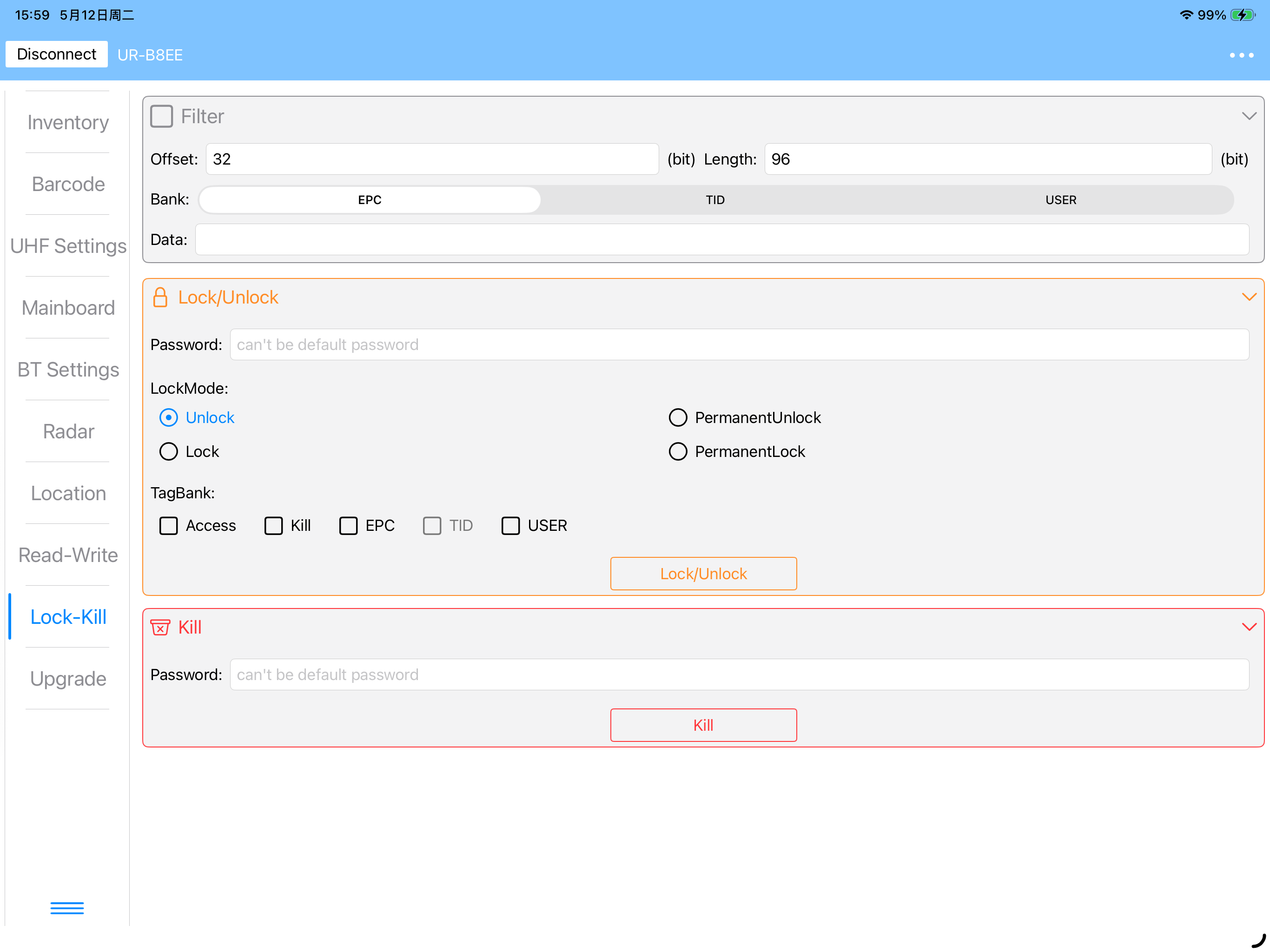
Task: Choose PermanentUnlock lock mode
Action: pos(678,417)
